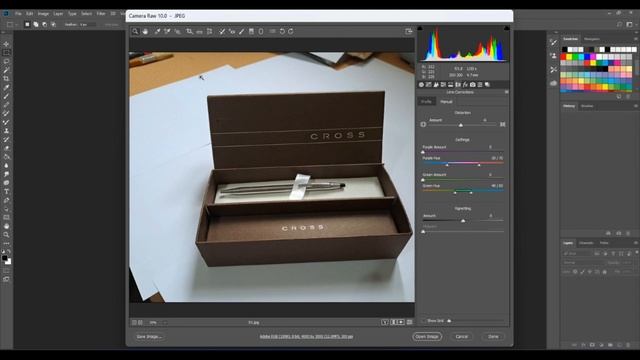Select the Camera Raw Crop tool
This screenshot has height=360, width=640.
(x=189, y=31)
